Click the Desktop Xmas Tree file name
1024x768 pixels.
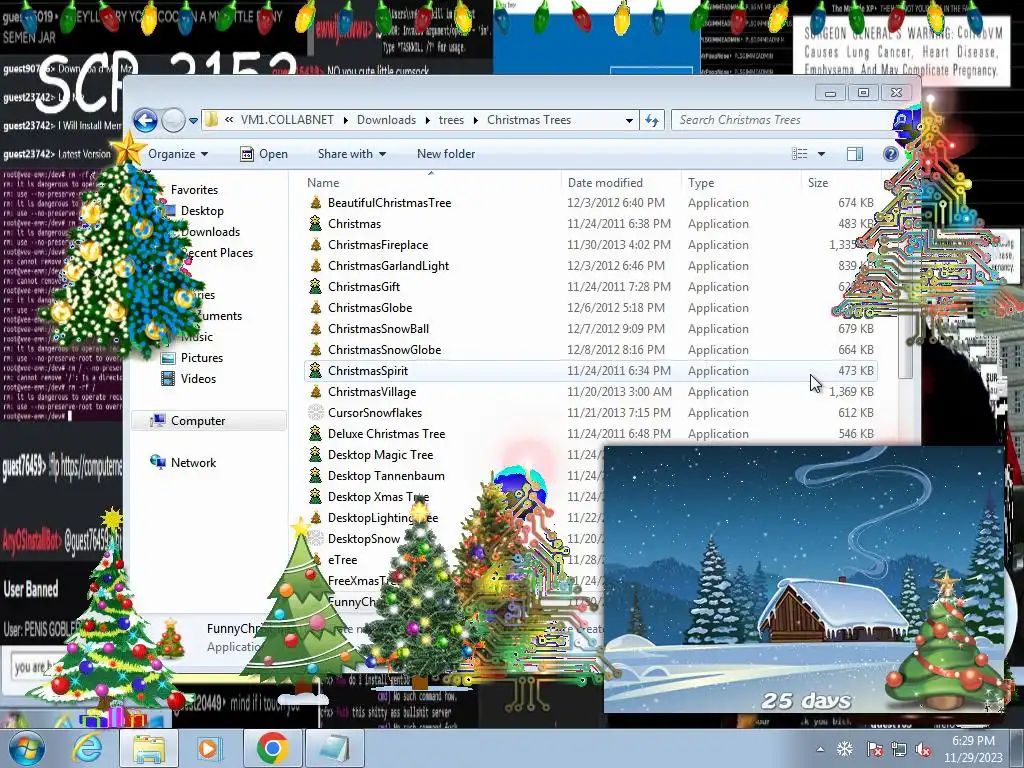(378, 497)
